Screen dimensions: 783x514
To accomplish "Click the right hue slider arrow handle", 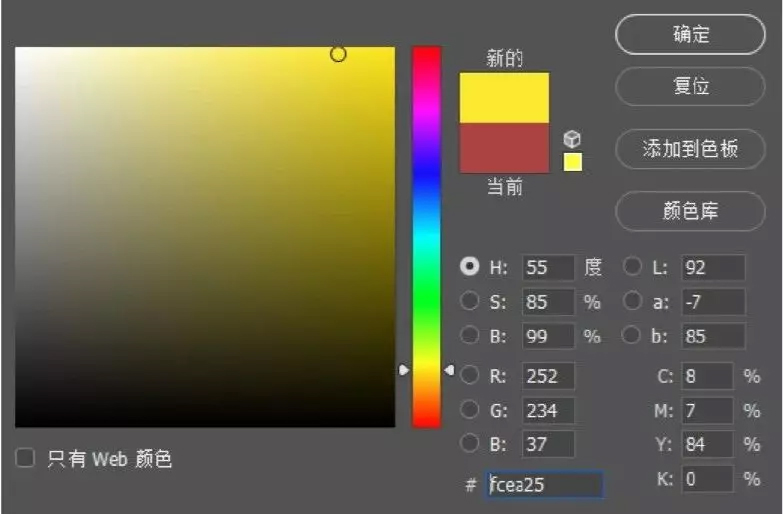I will pyautogui.click(x=449, y=370).
